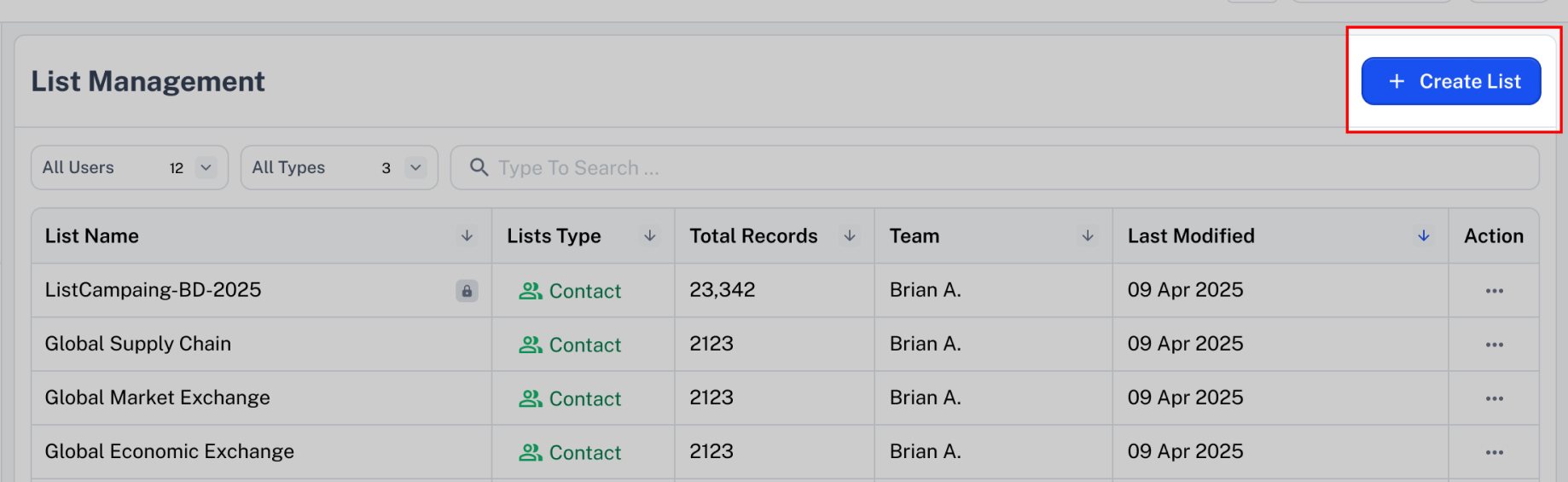Screen dimensions: 1568x482
Task: Sort by Team arrow icon
Action: (1088, 235)
